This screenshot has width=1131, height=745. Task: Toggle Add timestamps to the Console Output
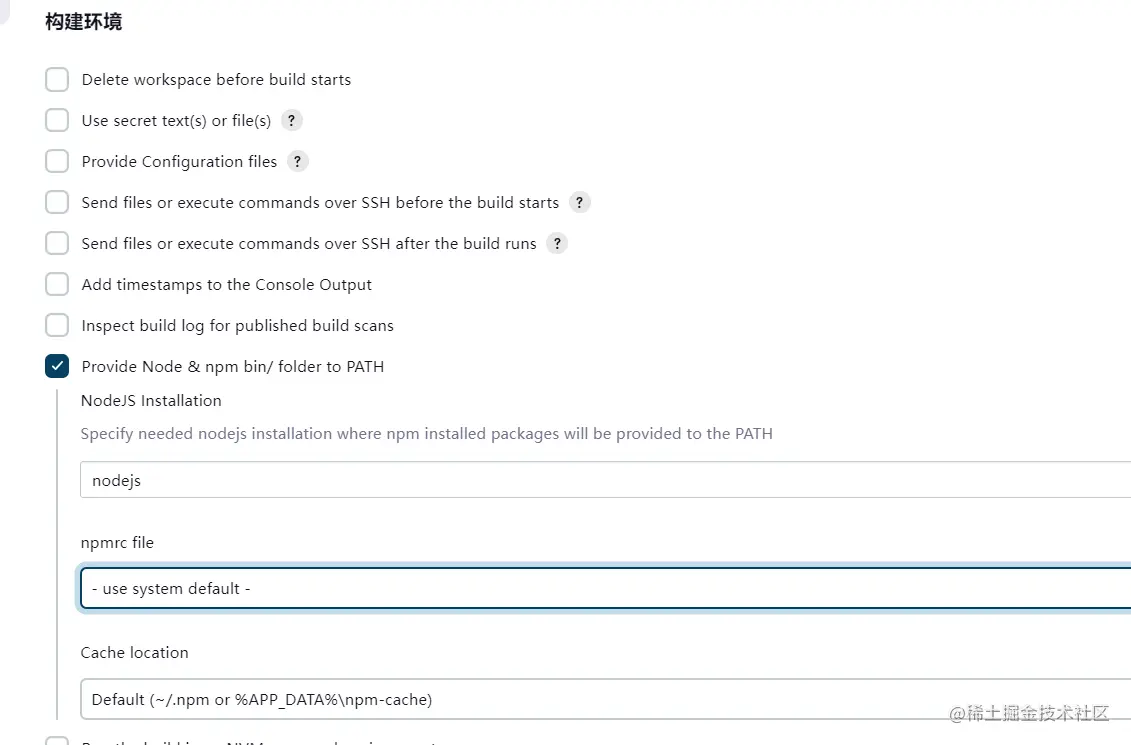57,285
